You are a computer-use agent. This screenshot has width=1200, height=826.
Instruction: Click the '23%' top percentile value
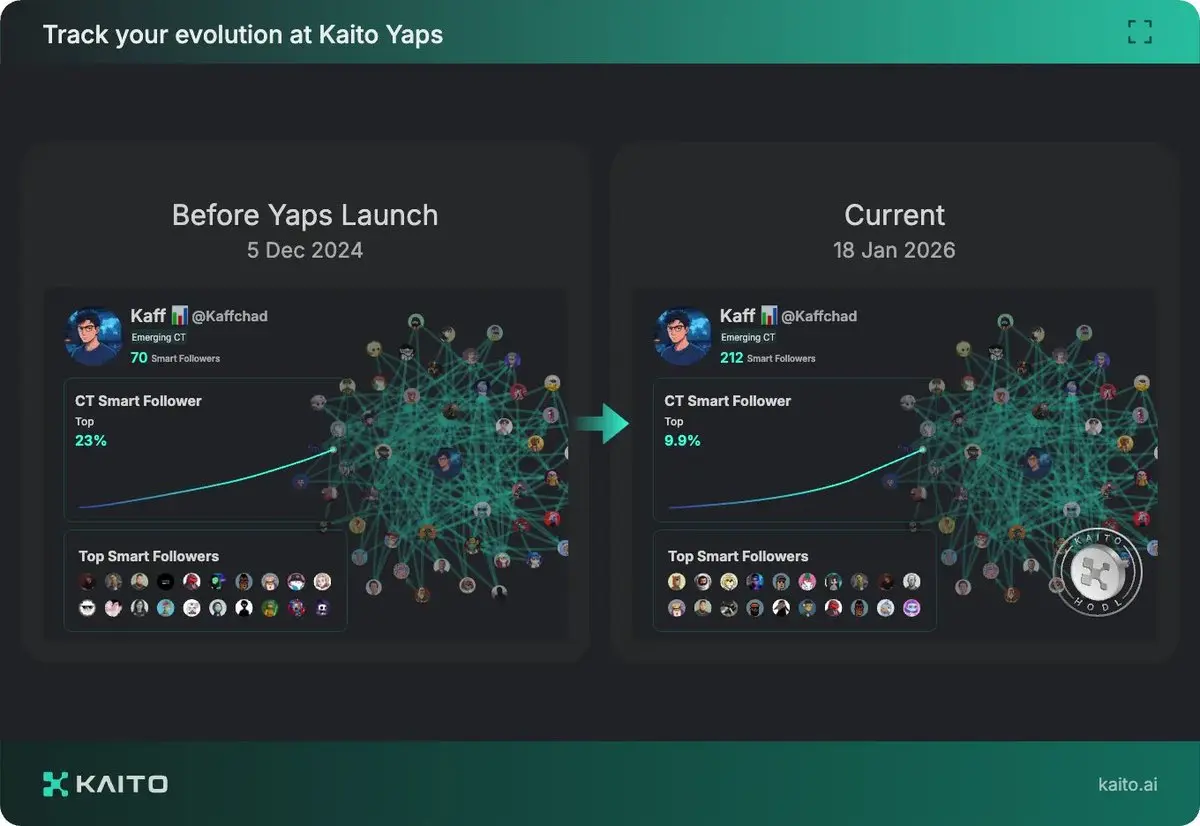(90, 440)
